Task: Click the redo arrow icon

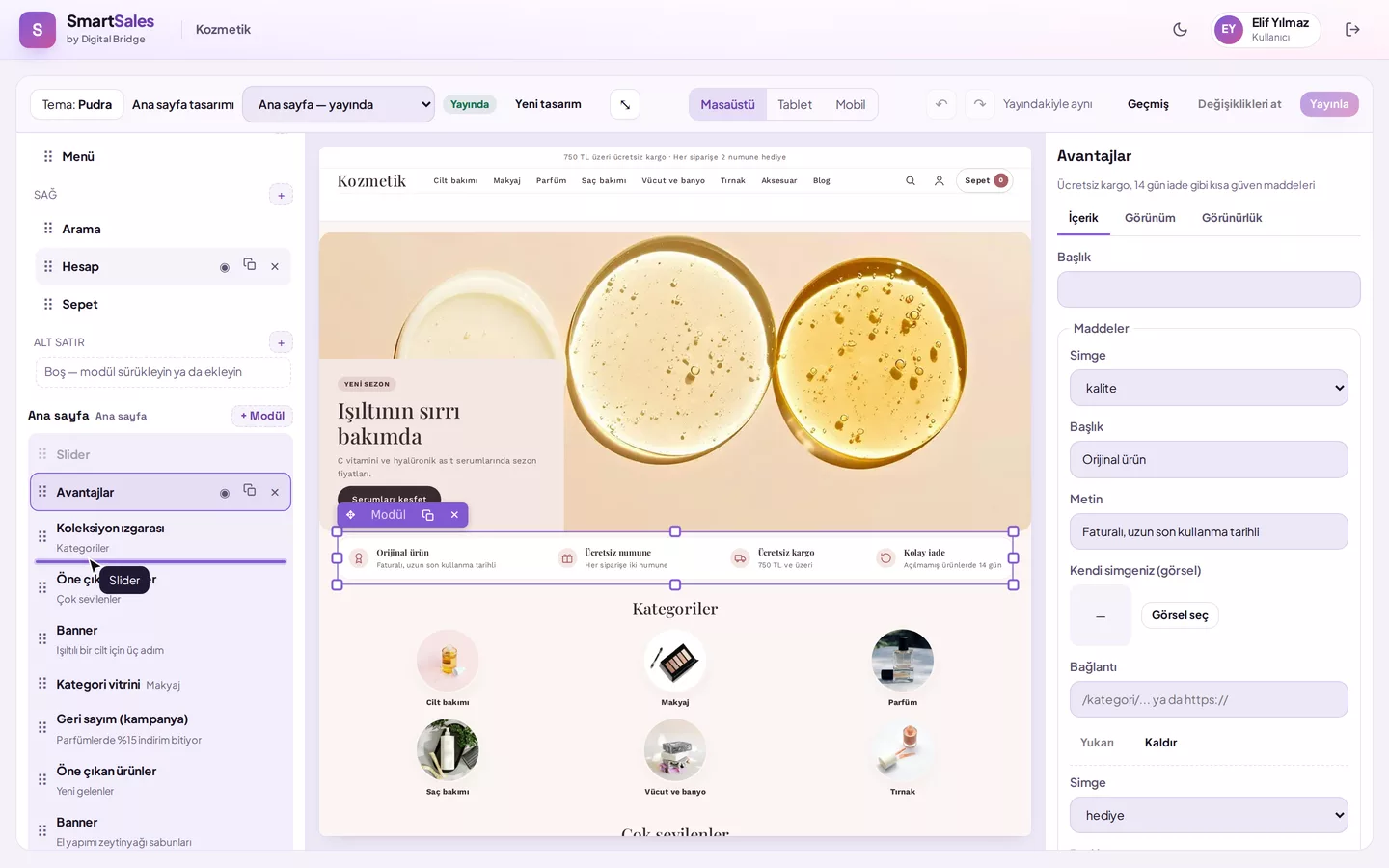Action: 979,104
